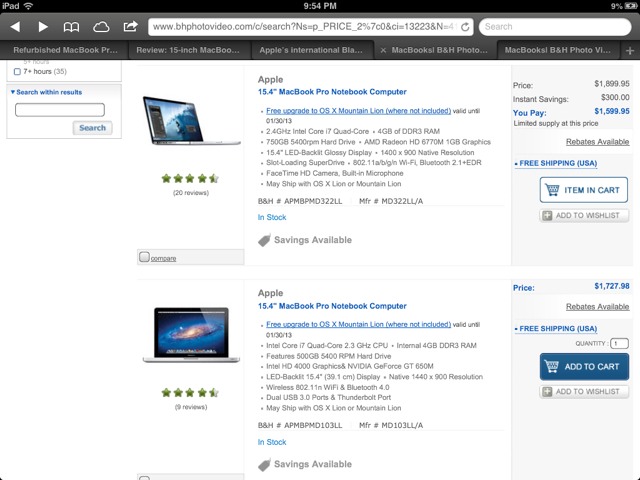Click the ITEM IN CART button
This screenshot has height=480, width=640.
click(x=584, y=190)
